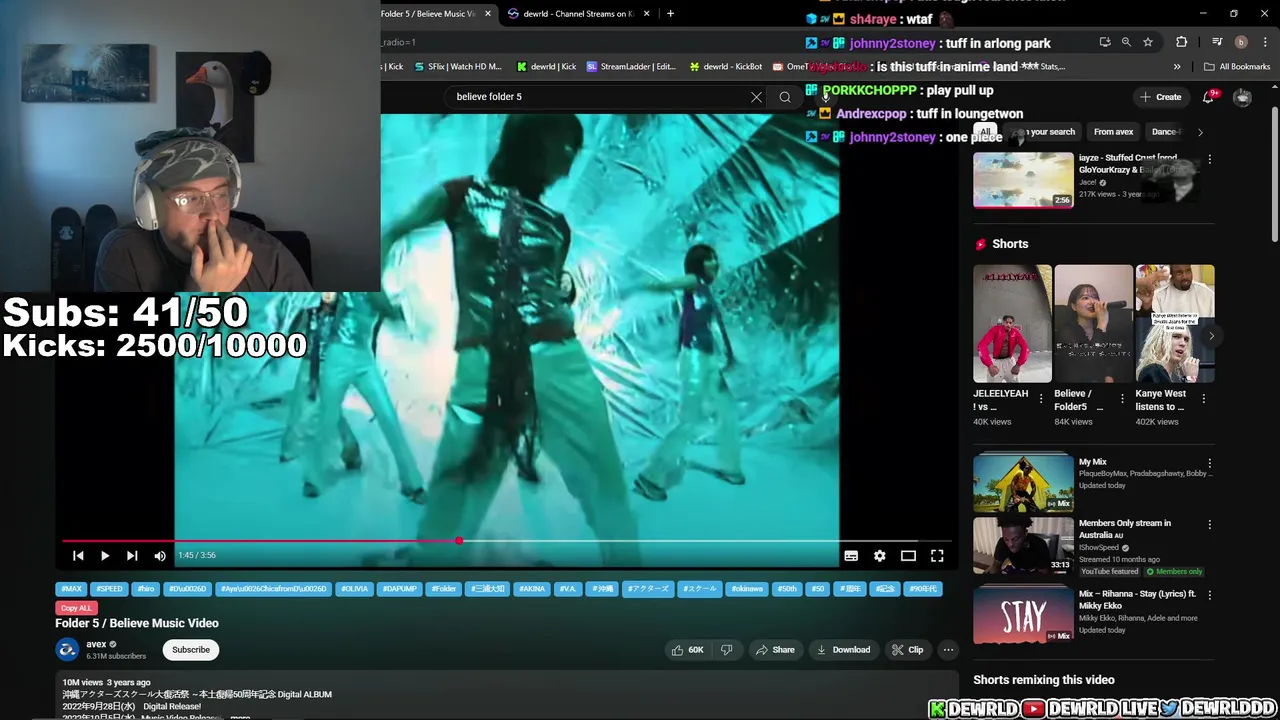Click the #okinawa tag chip

[x=747, y=589]
